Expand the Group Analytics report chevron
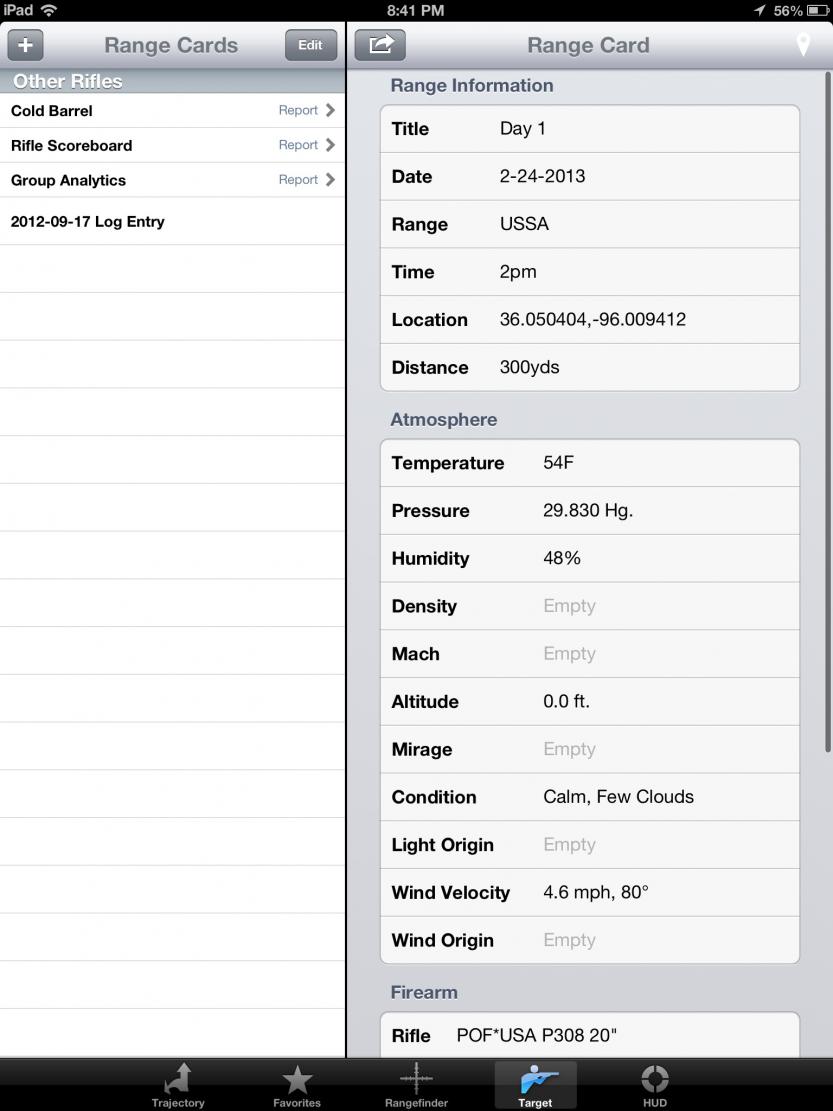Screen dimensions: 833x1111 click(x=329, y=180)
